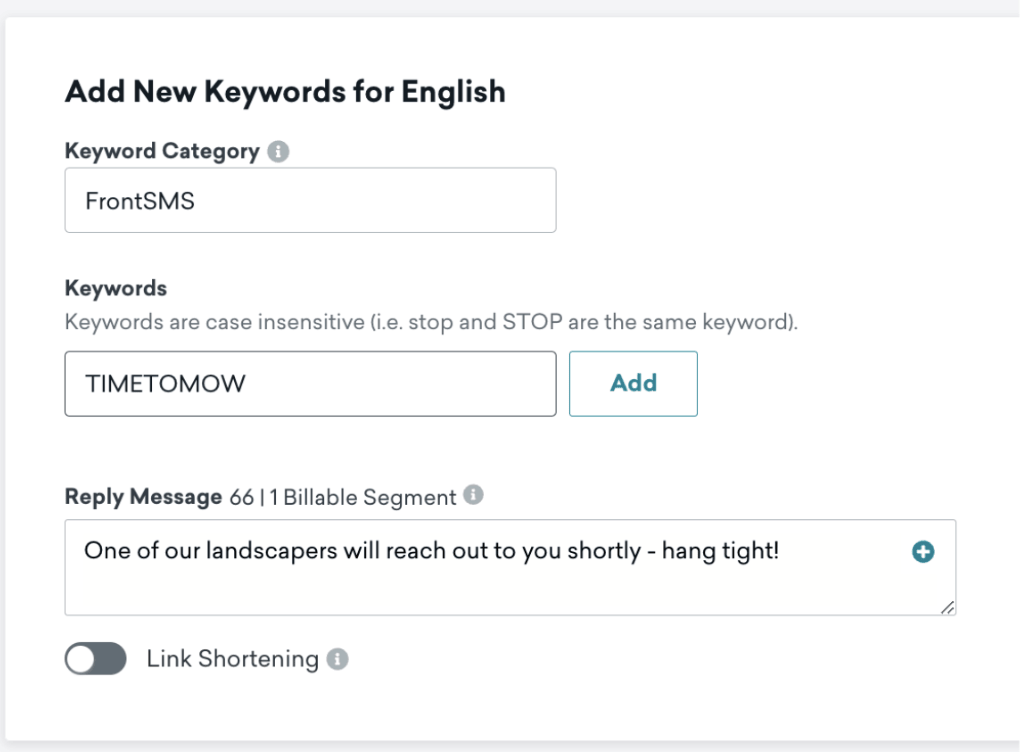Click the gray background above the form card
This screenshot has height=752, width=1022.
pyautogui.click(x=500, y=7)
